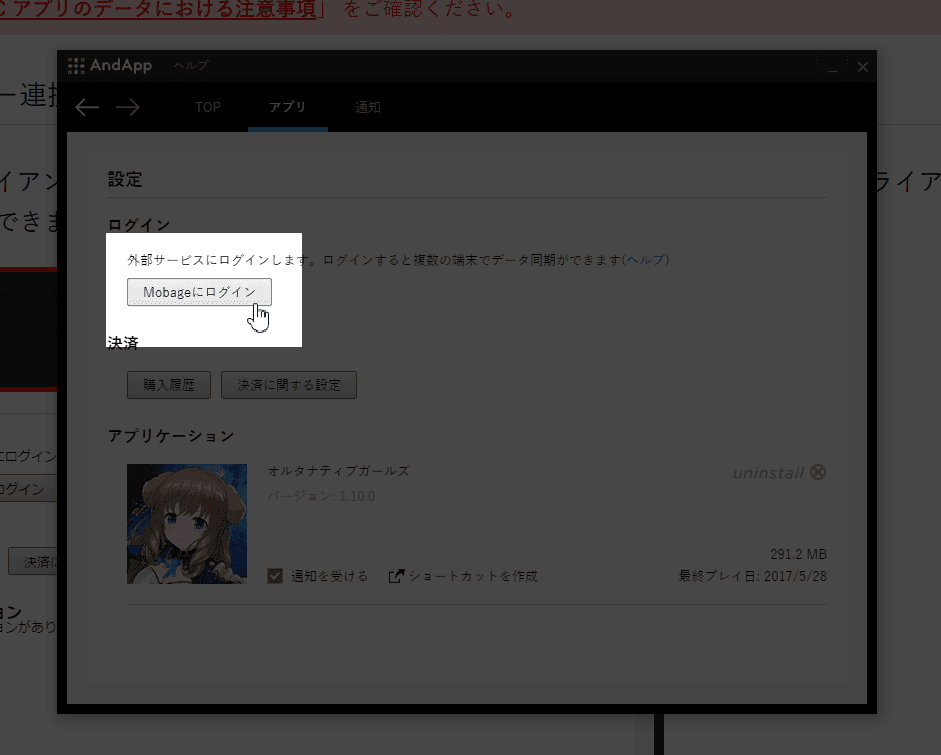Go forward with the right arrow
This screenshot has height=755, width=941.
(127, 108)
